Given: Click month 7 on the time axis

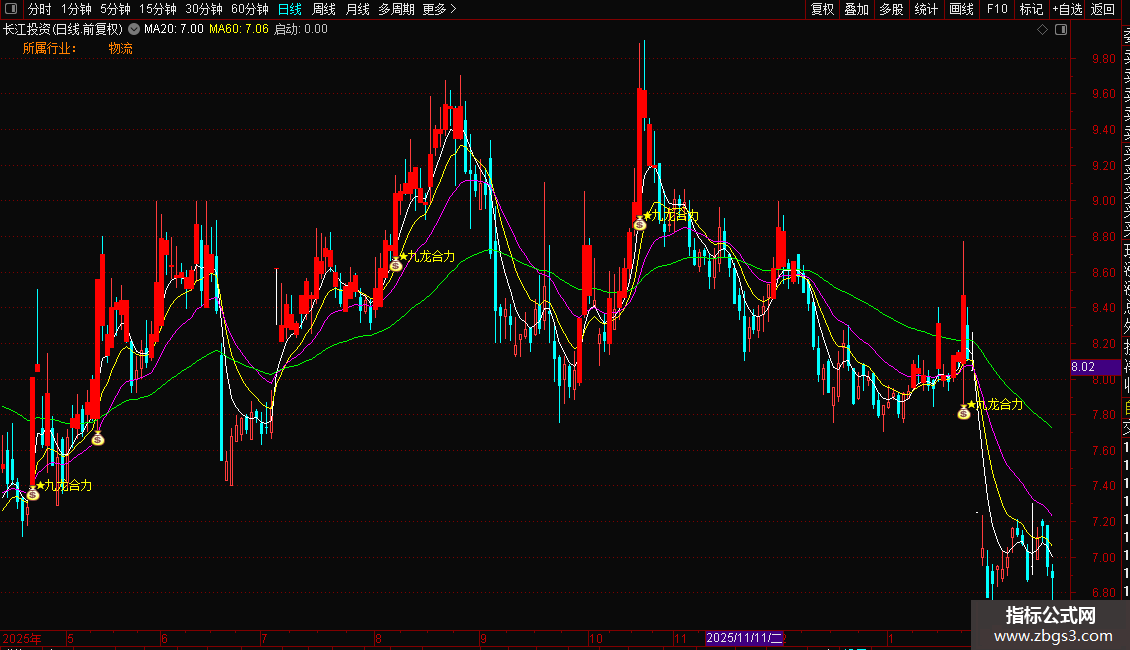Looking at the screenshot, I should pos(264,638).
